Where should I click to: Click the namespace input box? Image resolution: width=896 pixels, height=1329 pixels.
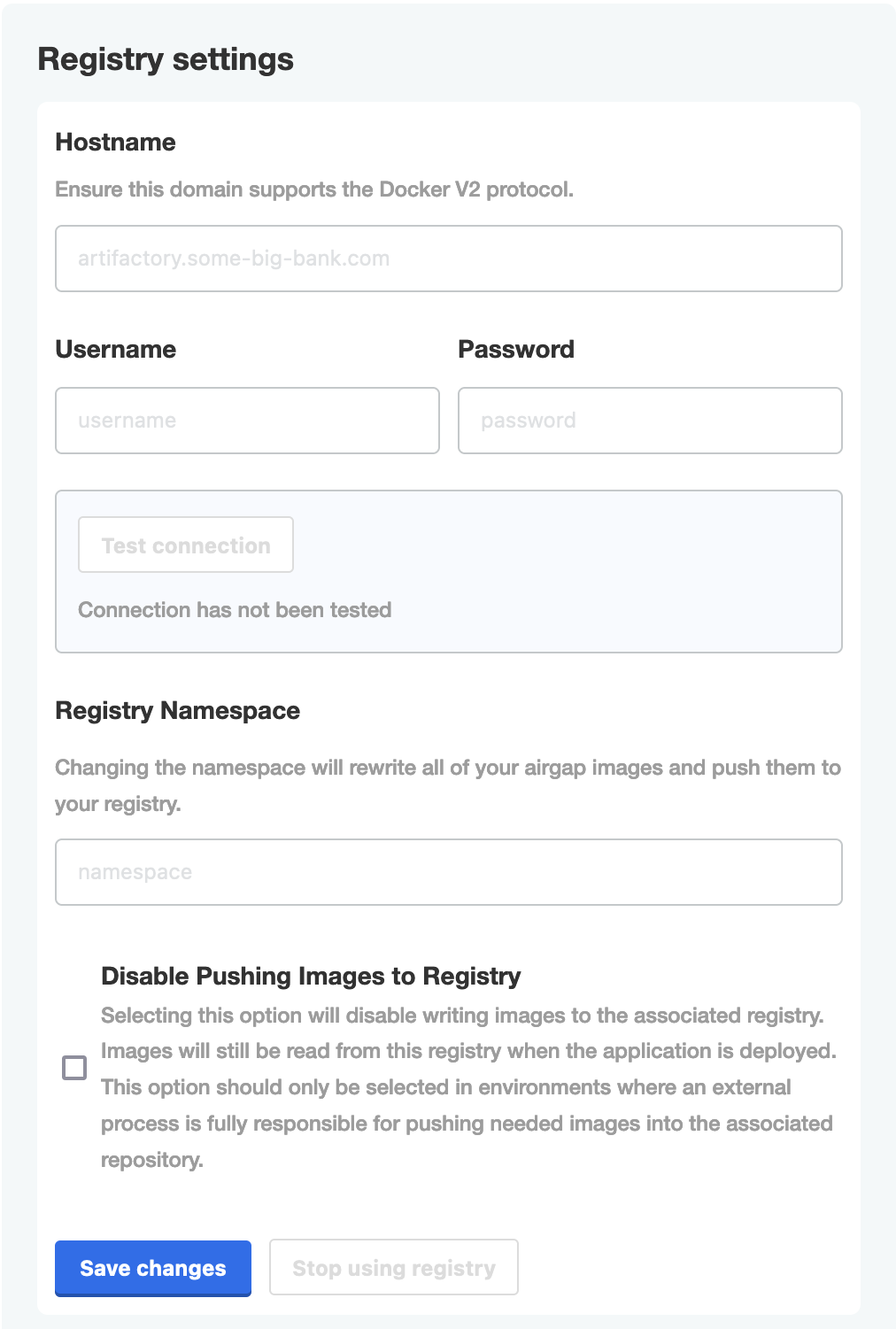(448, 871)
